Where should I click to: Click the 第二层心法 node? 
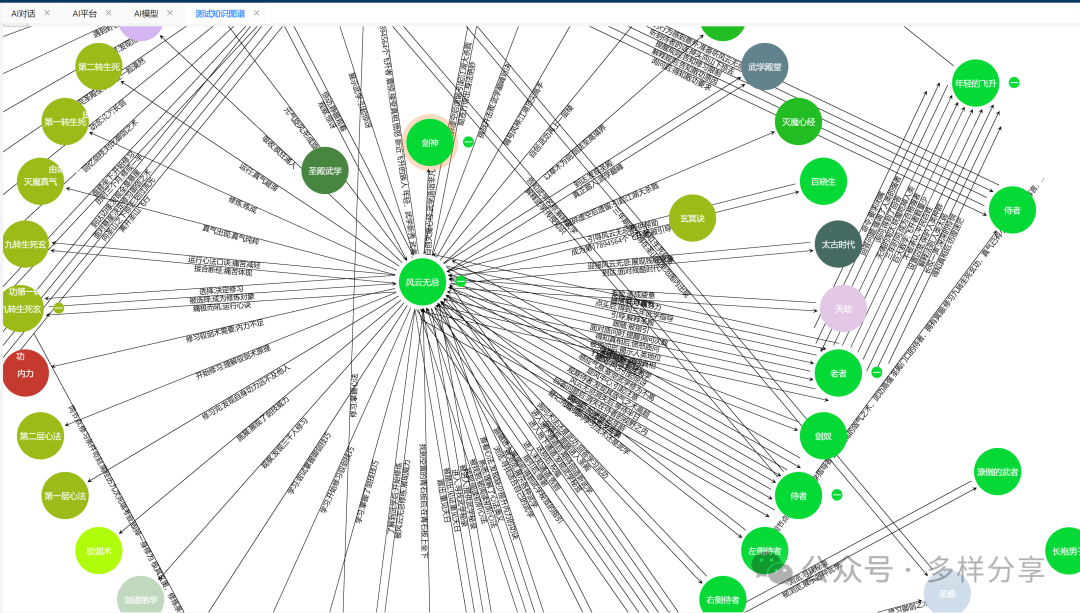tap(41, 436)
